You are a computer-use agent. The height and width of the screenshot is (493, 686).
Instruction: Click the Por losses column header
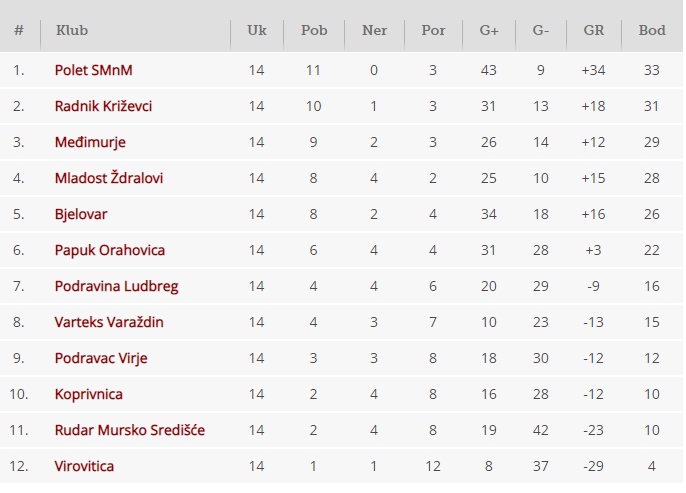coord(433,30)
